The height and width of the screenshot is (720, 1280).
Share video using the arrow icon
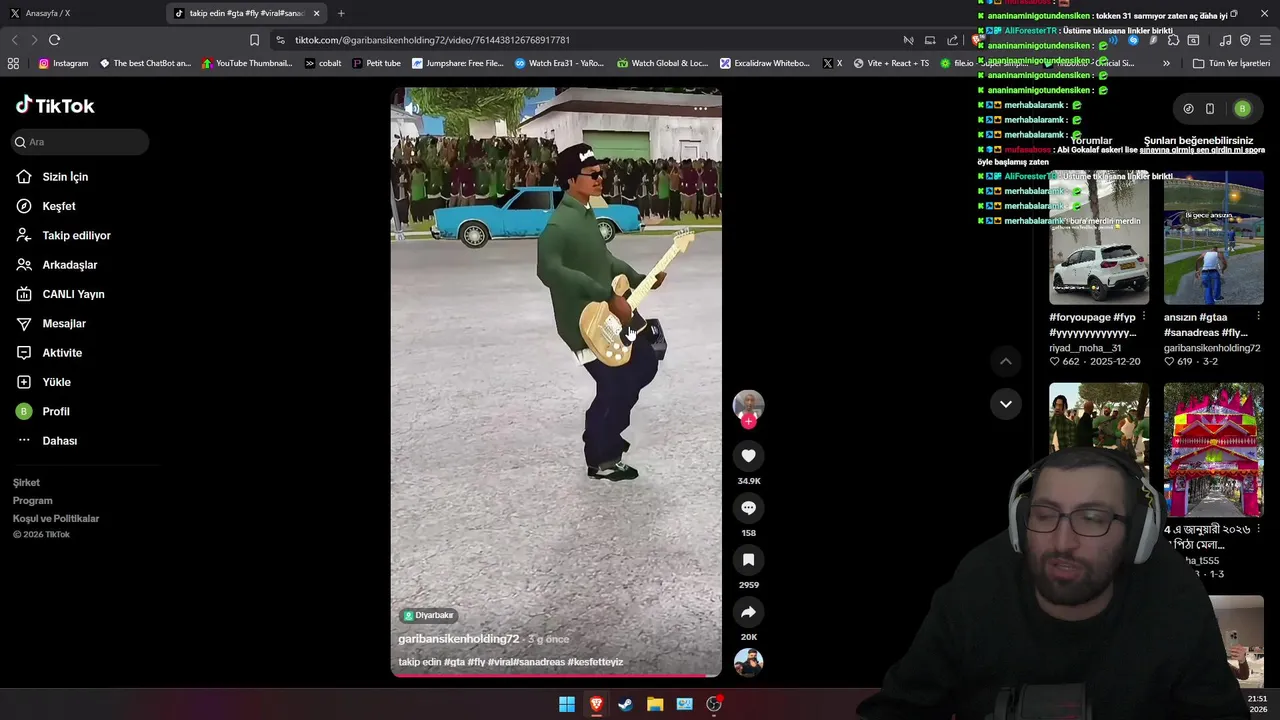[748, 612]
